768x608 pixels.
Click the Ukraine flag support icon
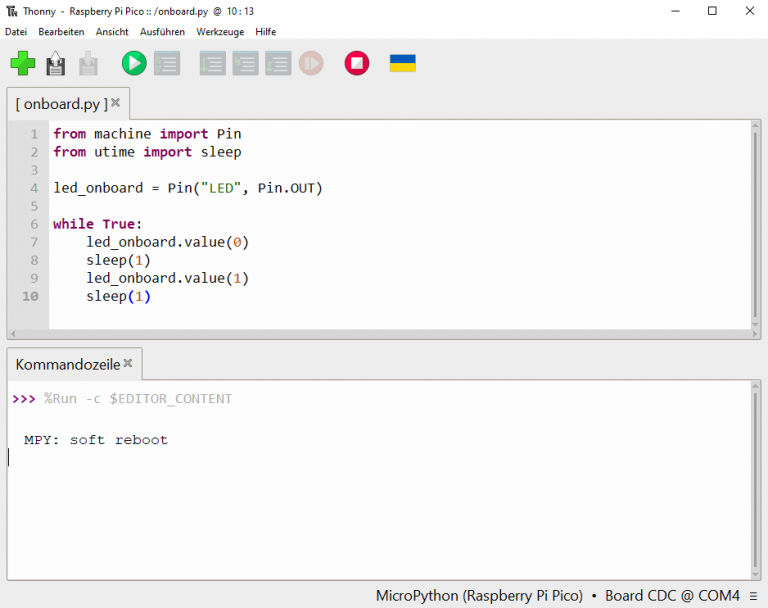[x=402, y=64]
